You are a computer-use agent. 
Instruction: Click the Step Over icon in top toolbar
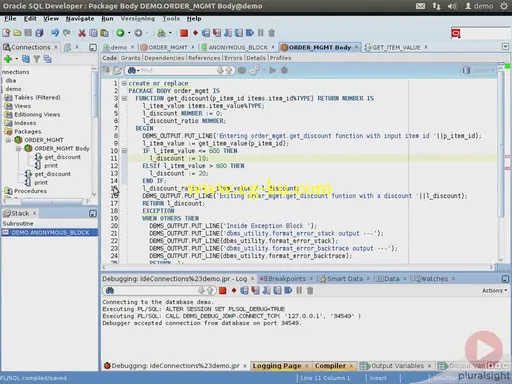(206, 33)
